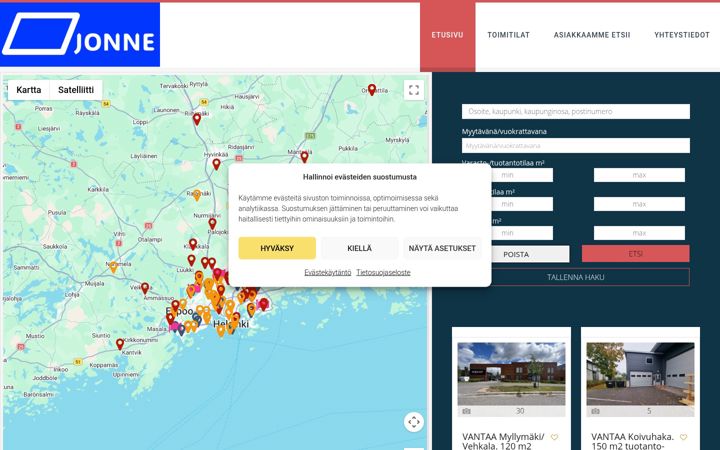Deny cookies with Kiellä button

pyautogui.click(x=360, y=248)
